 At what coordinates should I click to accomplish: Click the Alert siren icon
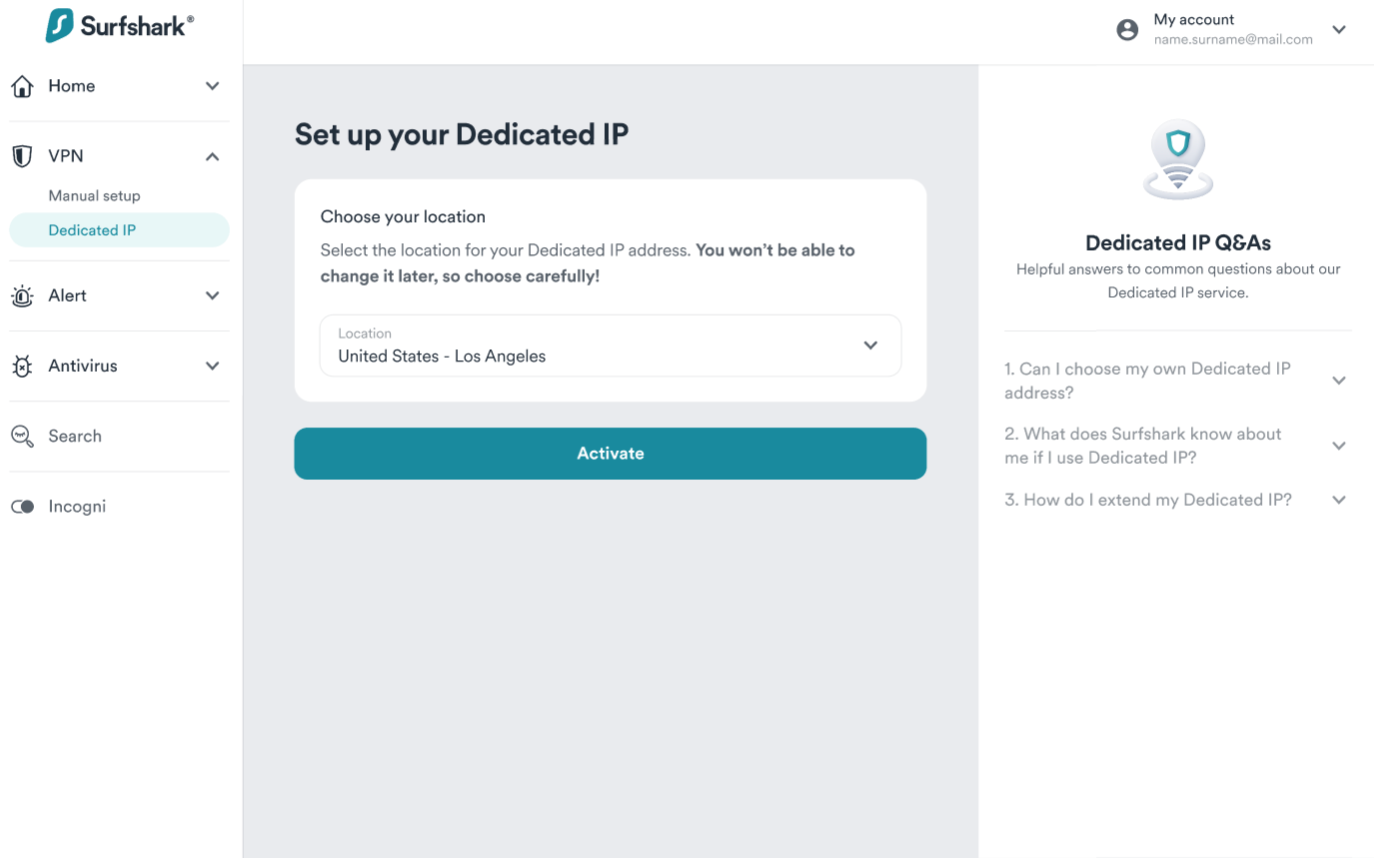[x=22, y=296]
